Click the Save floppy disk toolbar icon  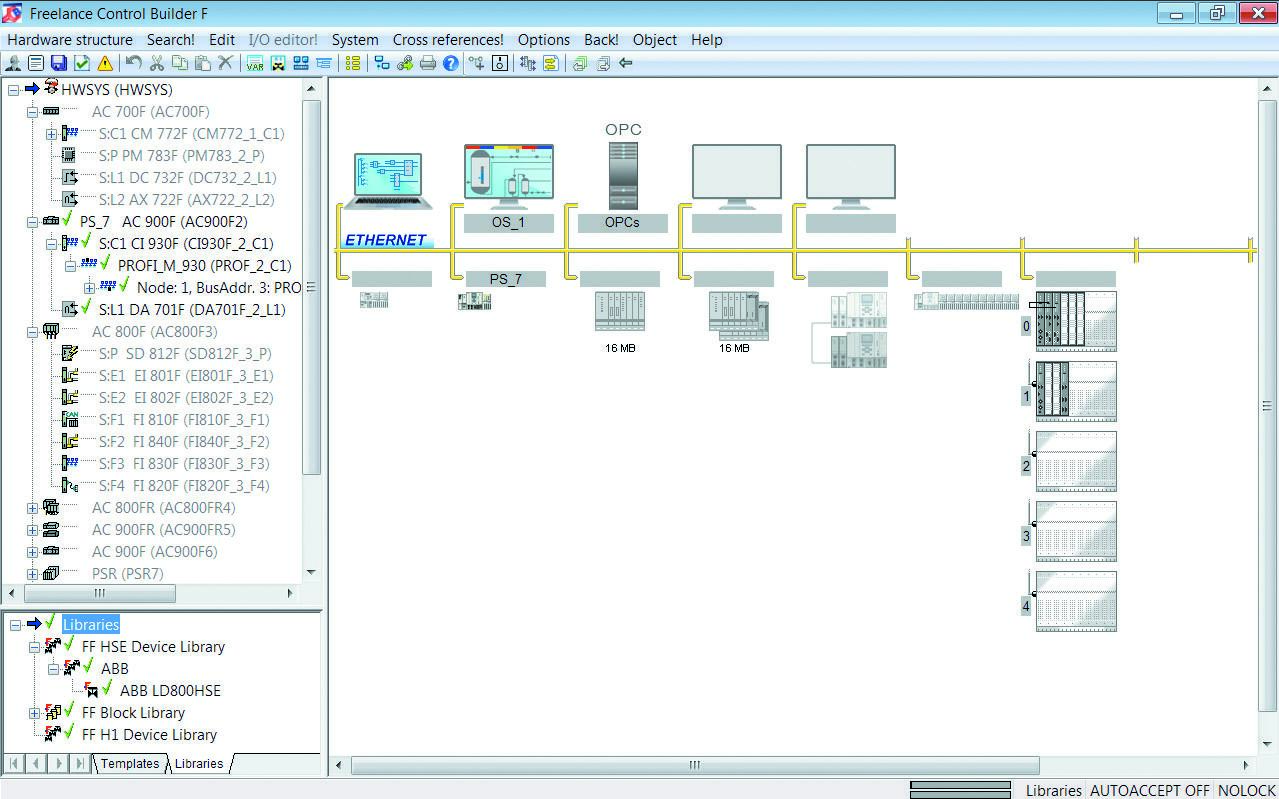[59, 63]
